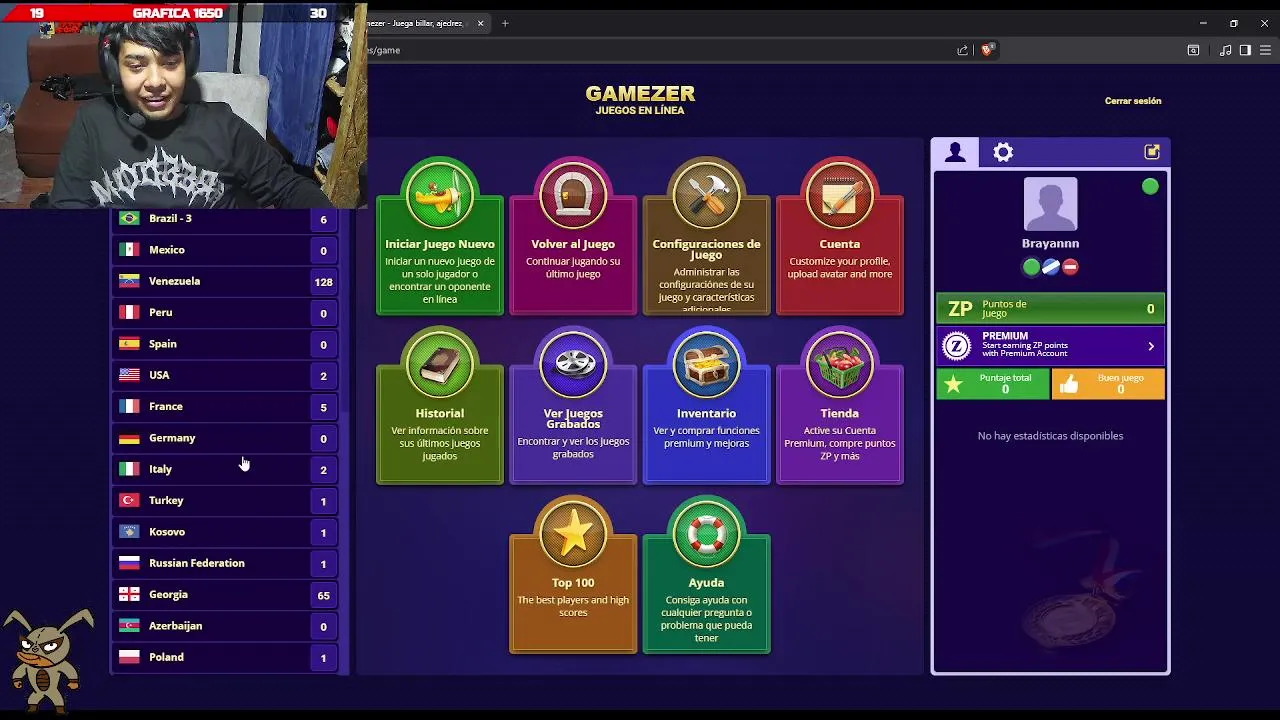
Task: Open the Historial book tile
Action: tap(440, 405)
